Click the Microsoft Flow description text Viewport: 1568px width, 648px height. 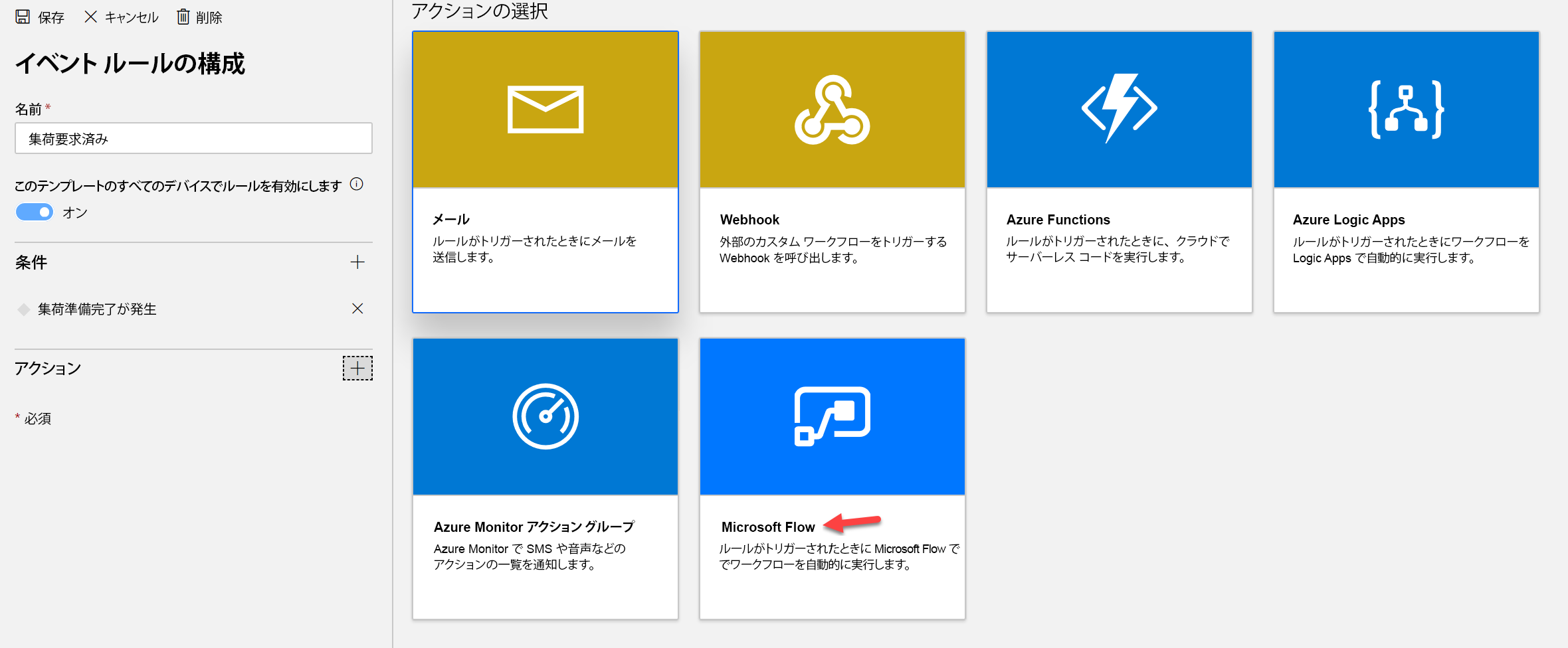[x=840, y=556]
